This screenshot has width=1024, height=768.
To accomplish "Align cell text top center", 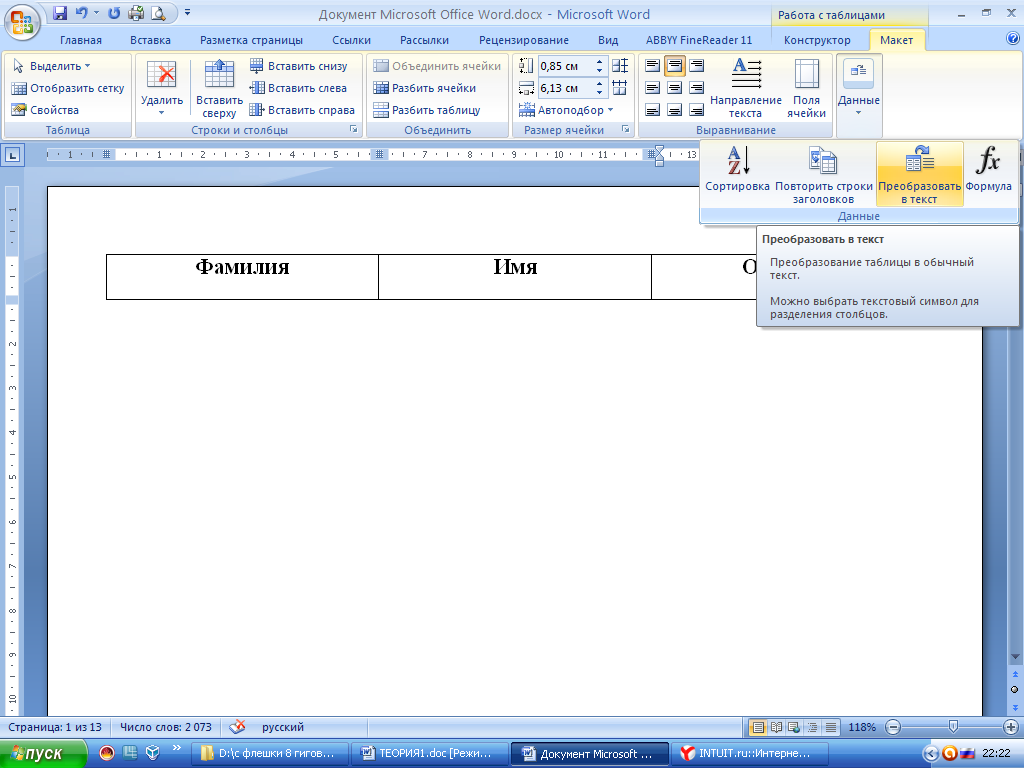I will tap(675, 66).
